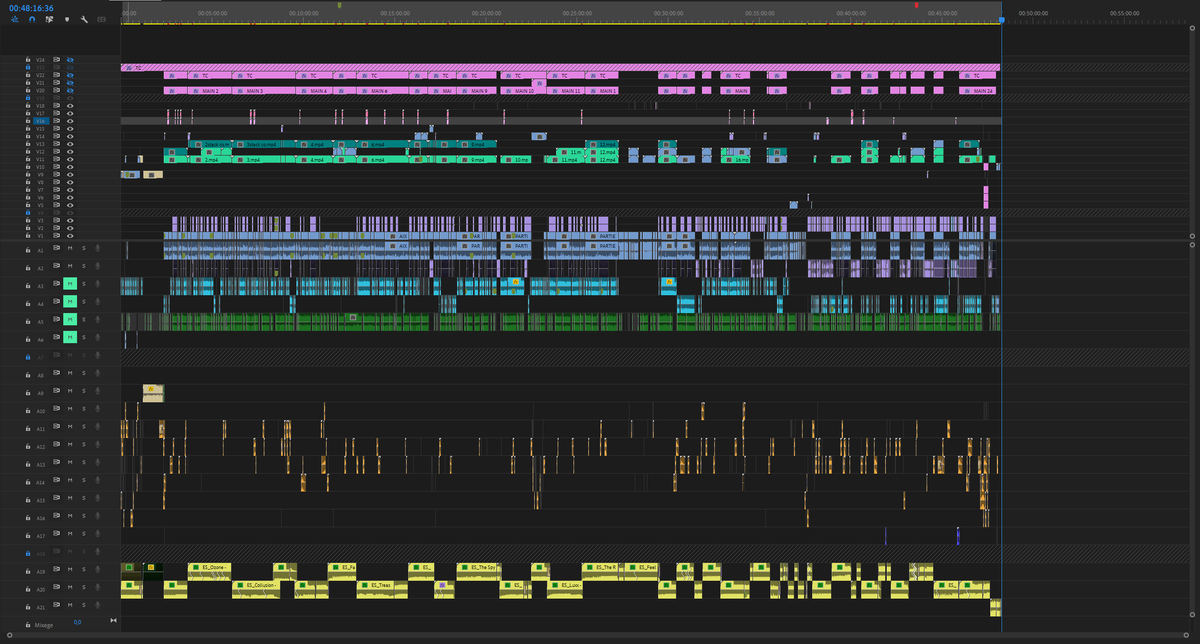Show hidden track V22 output
This screenshot has height=644, width=1200.
[71, 75]
